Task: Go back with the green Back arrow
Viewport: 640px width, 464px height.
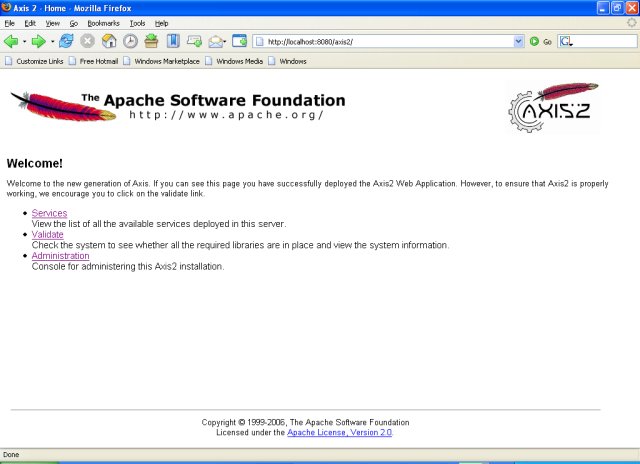Action: pyautogui.click(x=11, y=41)
